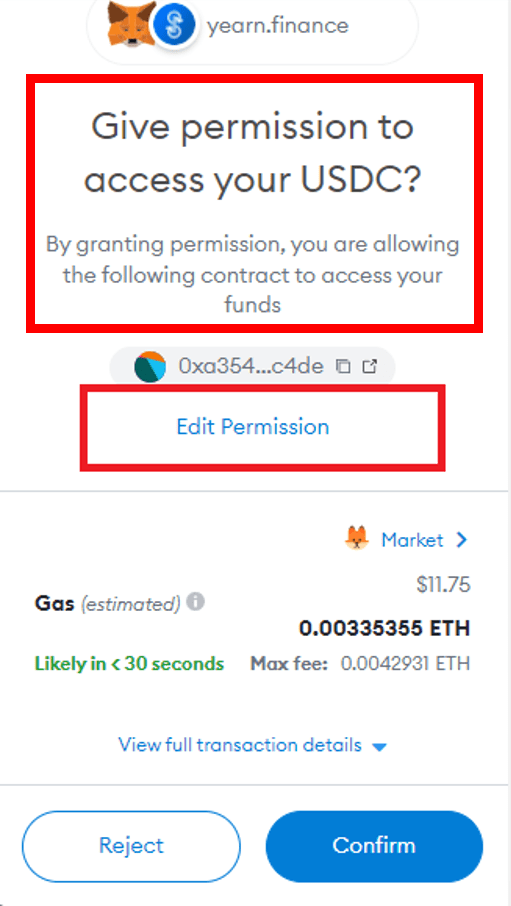
Task: Click the contract address identicon avatar
Action: click(x=150, y=366)
